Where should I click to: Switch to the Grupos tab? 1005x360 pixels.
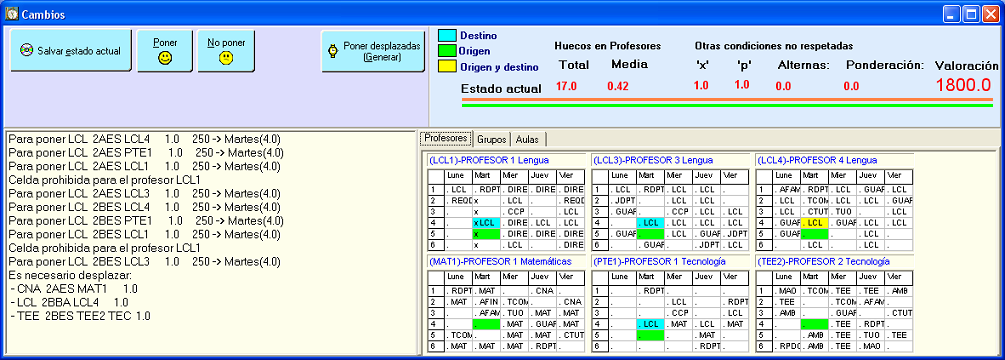(492, 139)
